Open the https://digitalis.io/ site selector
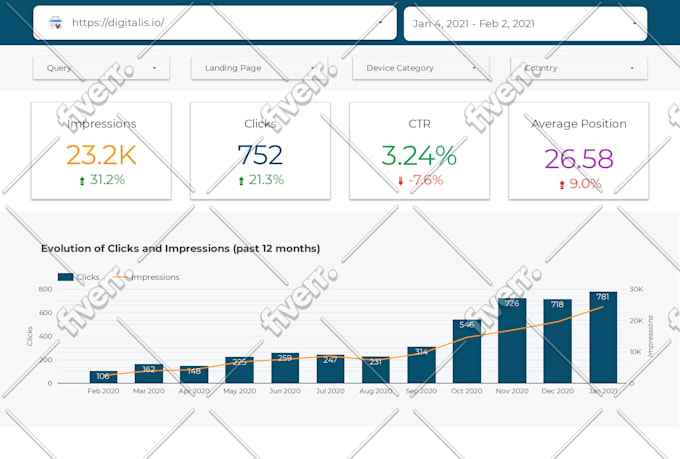680x459 pixels. coord(215,23)
